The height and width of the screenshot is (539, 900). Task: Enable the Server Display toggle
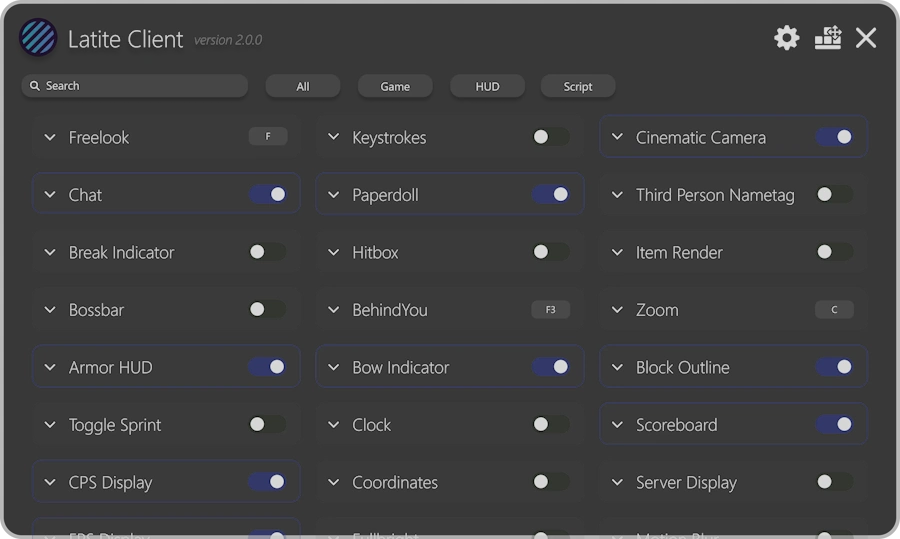coord(834,482)
